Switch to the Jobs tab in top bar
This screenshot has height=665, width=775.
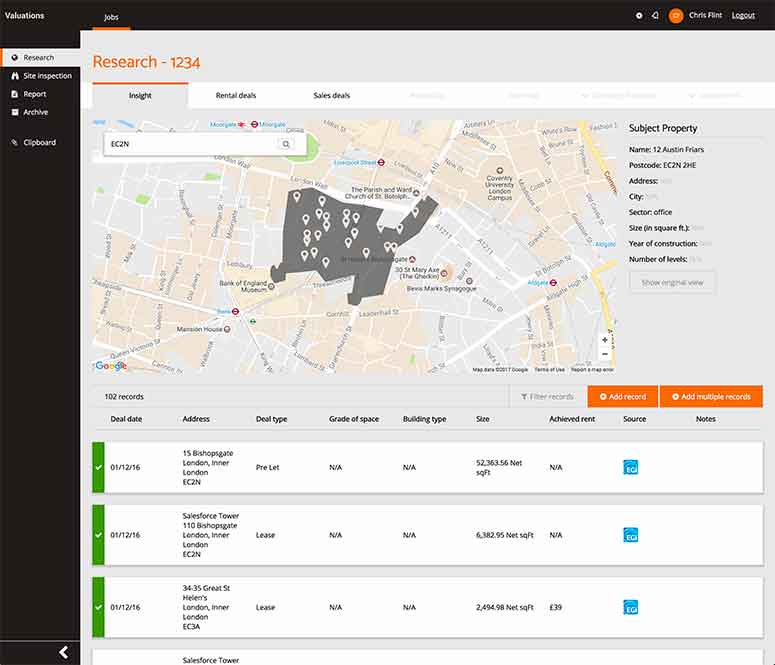click(x=111, y=17)
